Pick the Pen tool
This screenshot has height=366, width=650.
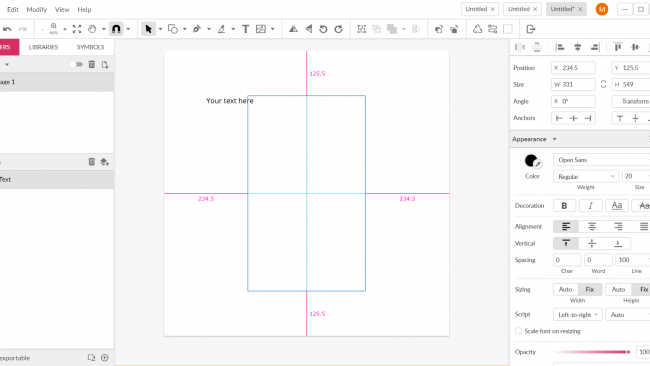click(x=197, y=29)
